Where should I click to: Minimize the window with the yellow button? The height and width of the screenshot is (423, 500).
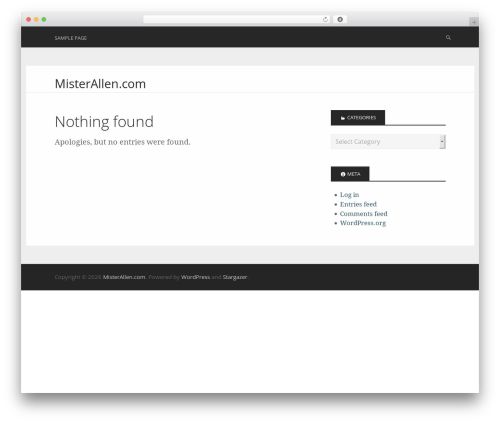point(36,20)
